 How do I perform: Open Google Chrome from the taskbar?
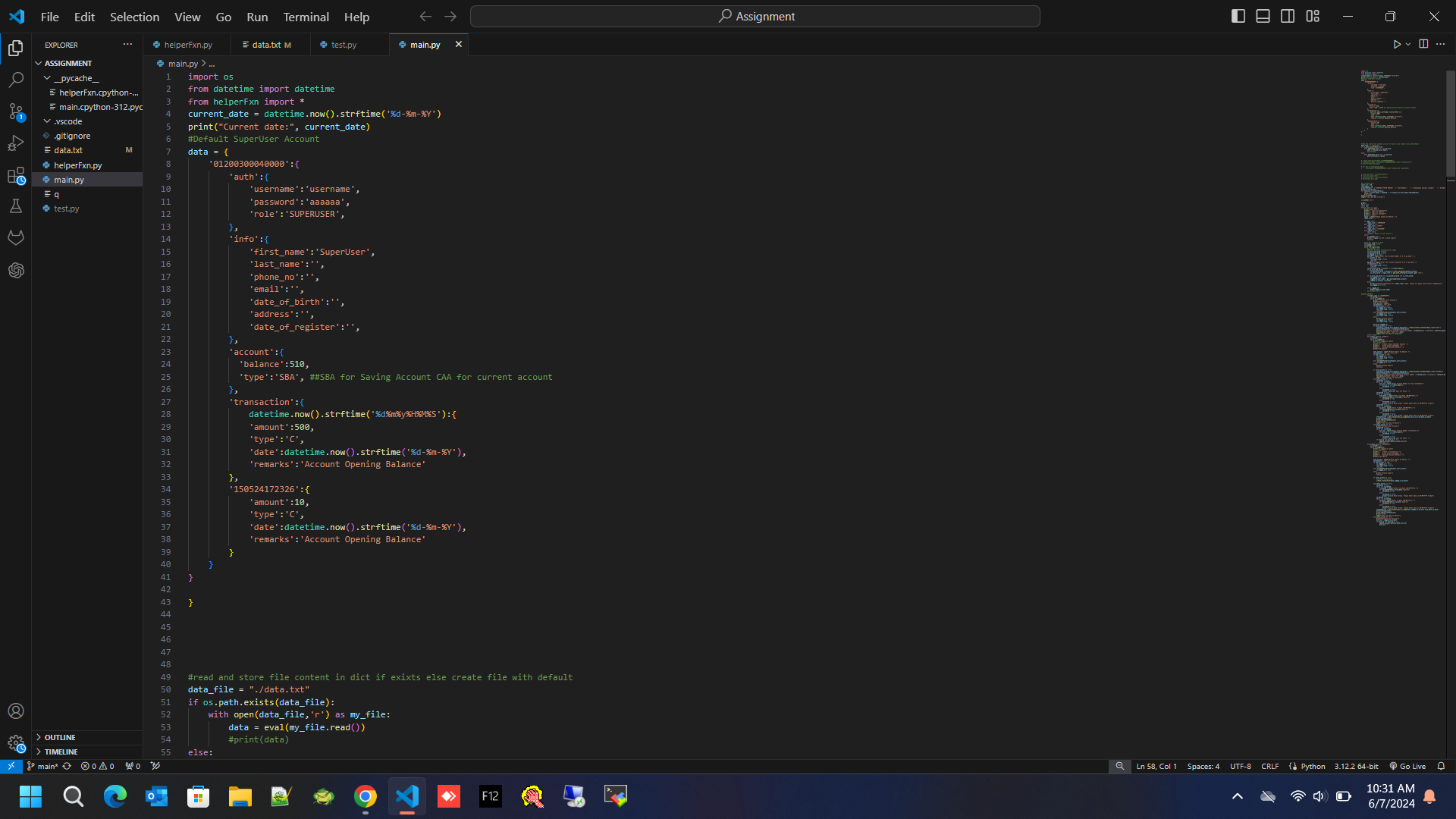pyautogui.click(x=366, y=796)
